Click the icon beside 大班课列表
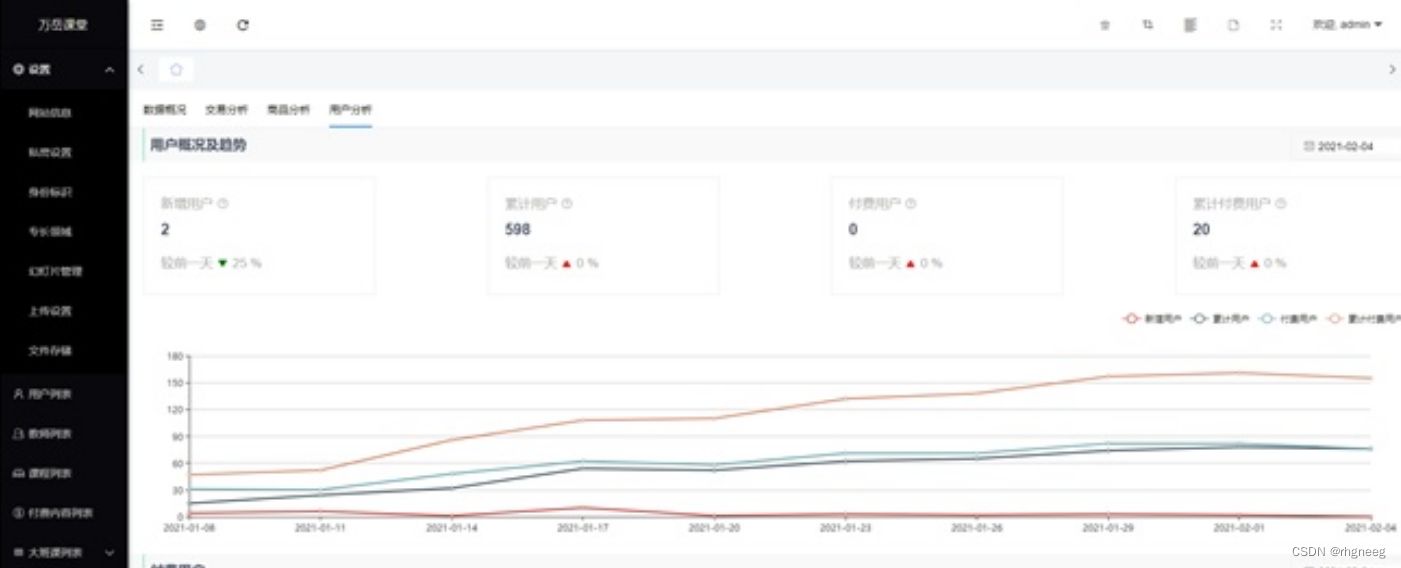The image size is (1401, 568). point(18,552)
